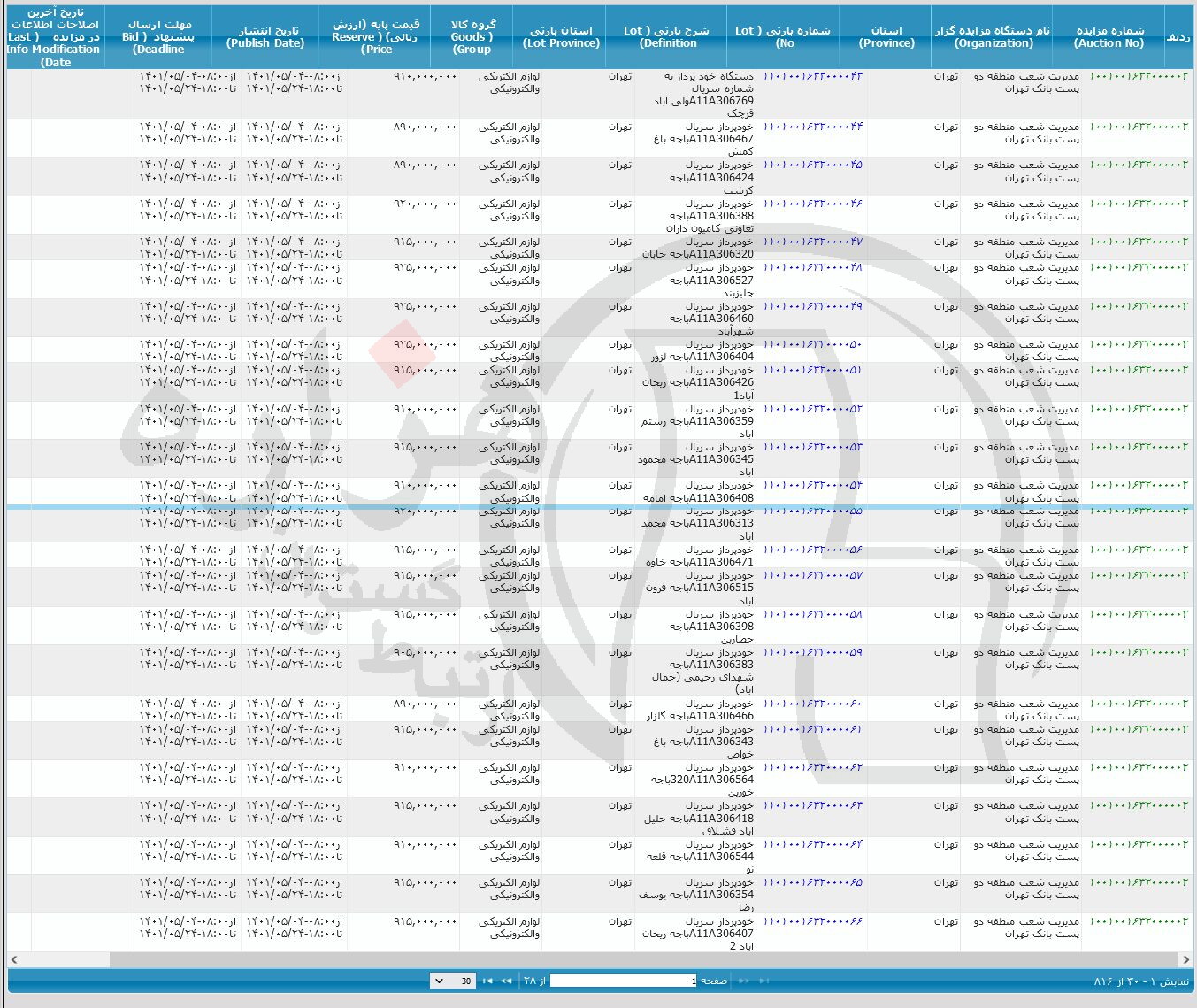The width and height of the screenshot is (1197, 1008).
Task: Click the record count text in the pager
Action: 1141,981
